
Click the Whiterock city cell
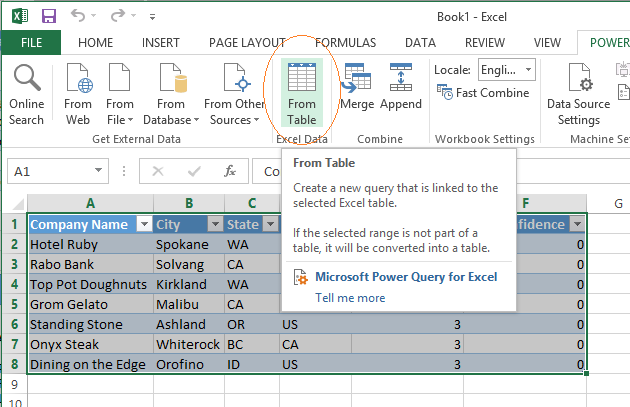(x=189, y=344)
